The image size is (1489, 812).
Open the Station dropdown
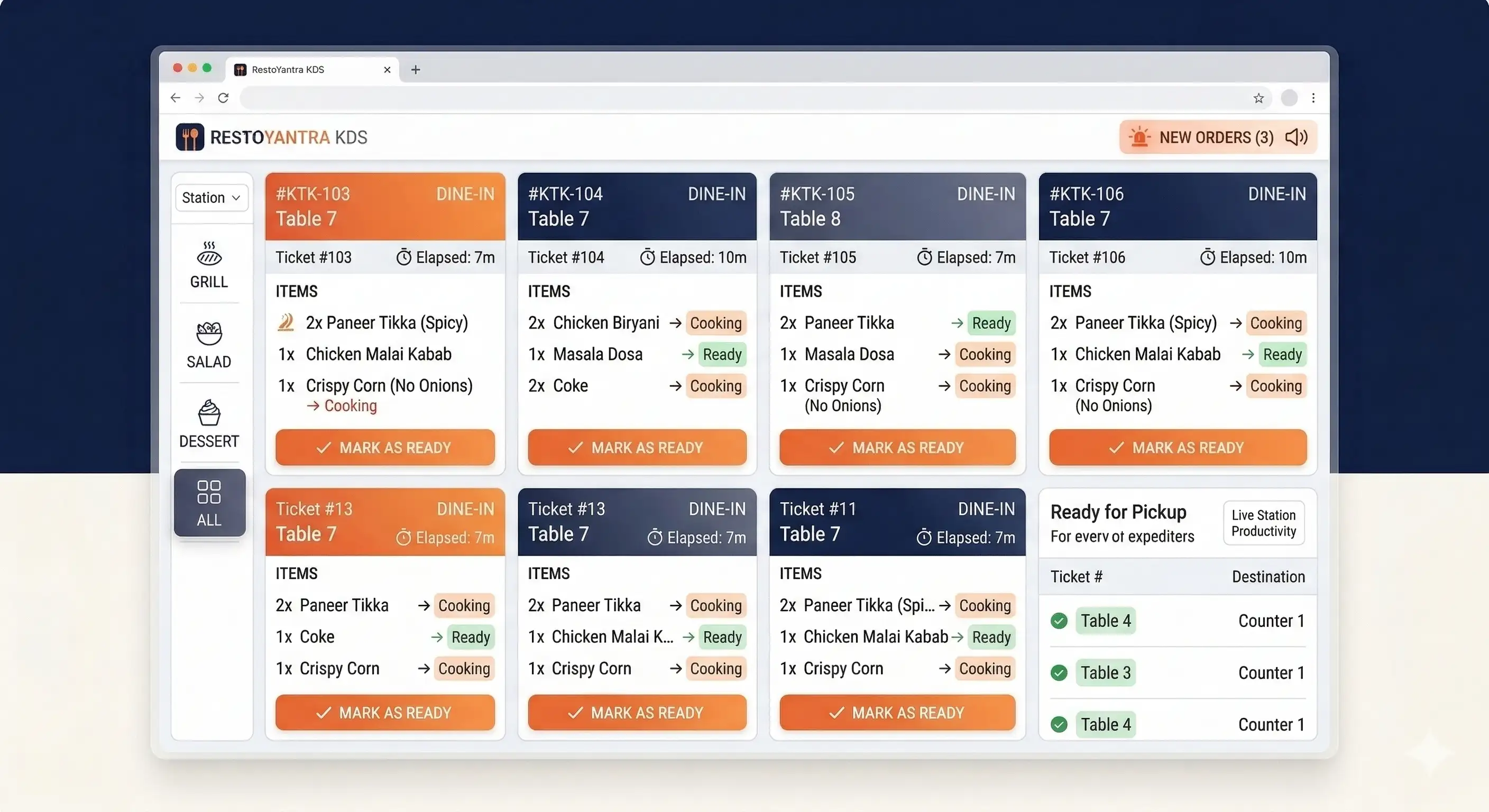[212, 198]
